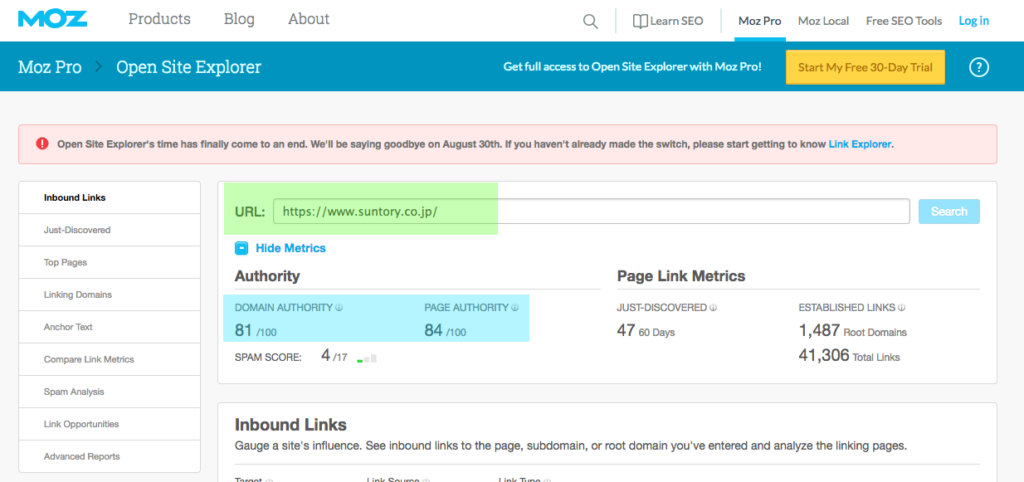Image resolution: width=1024 pixels, height=482 pixels.
Task: Click Page Authority info icon
Action: pos(515,308)
